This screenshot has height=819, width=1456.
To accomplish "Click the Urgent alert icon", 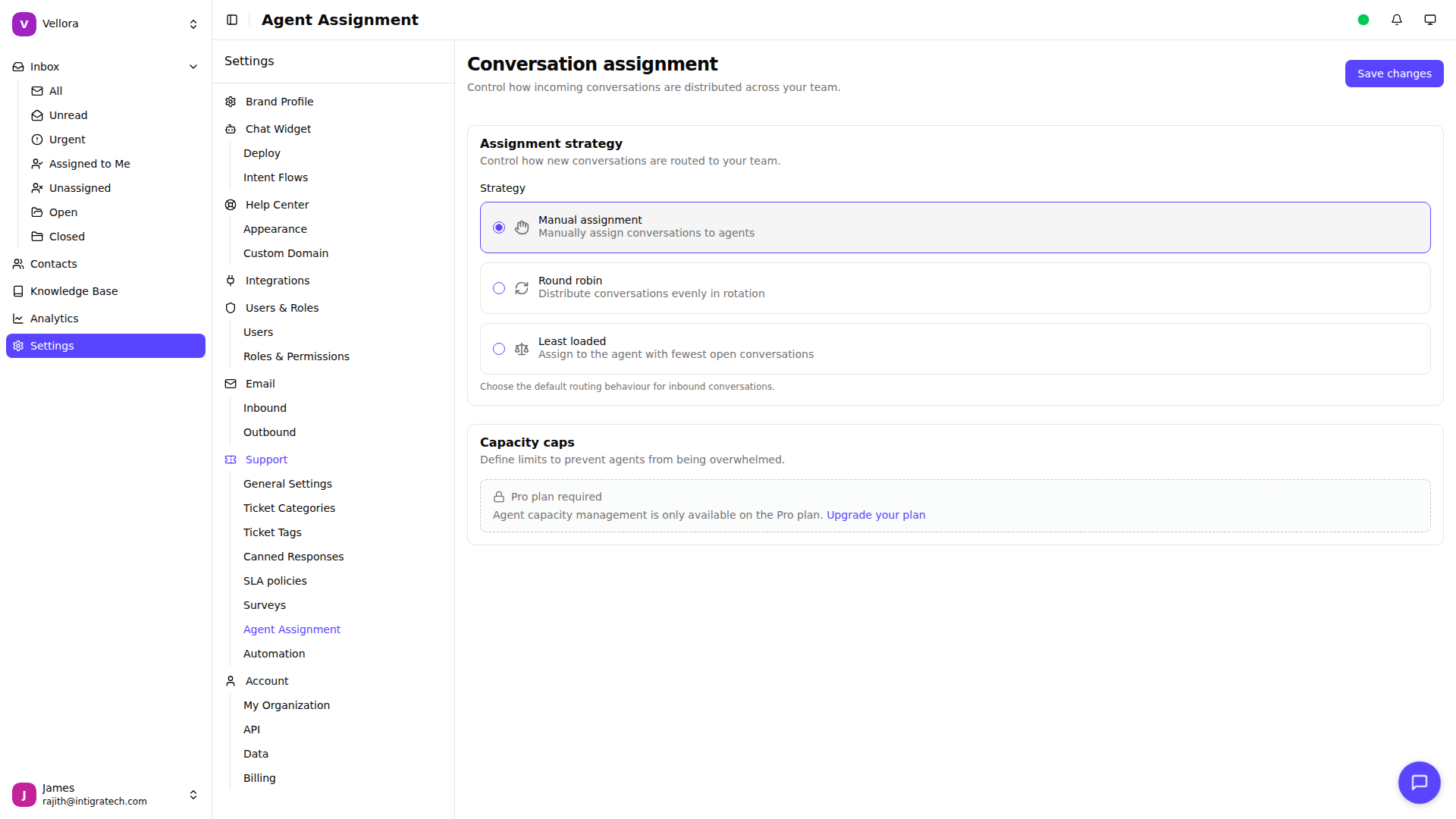I will pos(37,140).
